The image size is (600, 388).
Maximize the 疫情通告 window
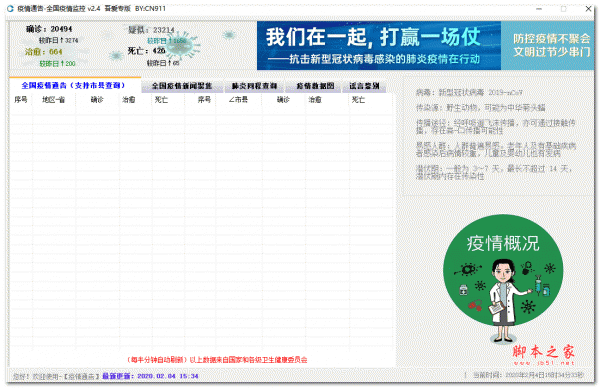tap(564, 8)
